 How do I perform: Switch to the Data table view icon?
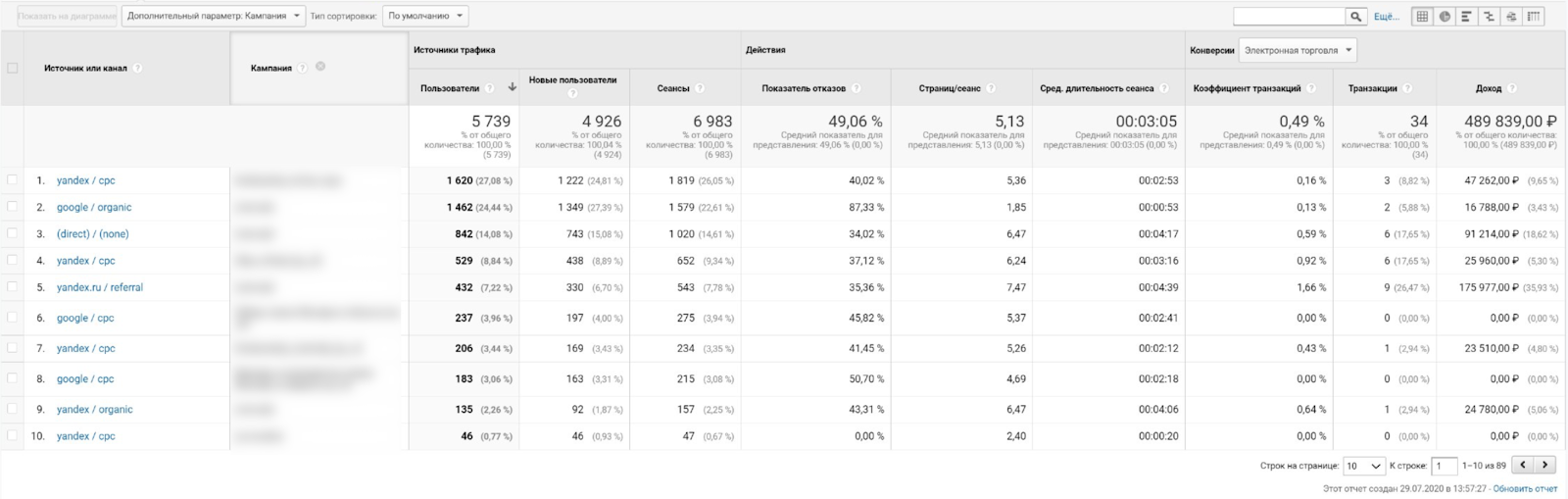coord(1422,17)
